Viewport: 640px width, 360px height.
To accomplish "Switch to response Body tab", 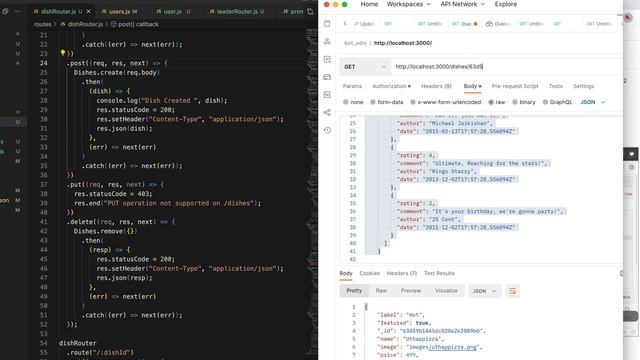I will pyautogui.click(x=346, y=273).
